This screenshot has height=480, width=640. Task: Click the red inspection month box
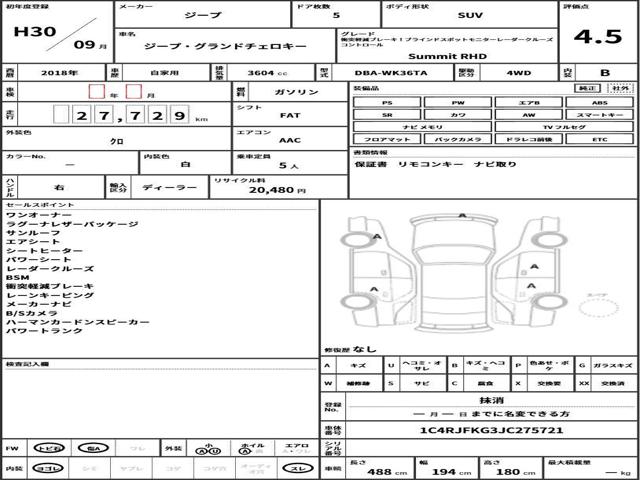pyautogui.click(x=133, y=91)
